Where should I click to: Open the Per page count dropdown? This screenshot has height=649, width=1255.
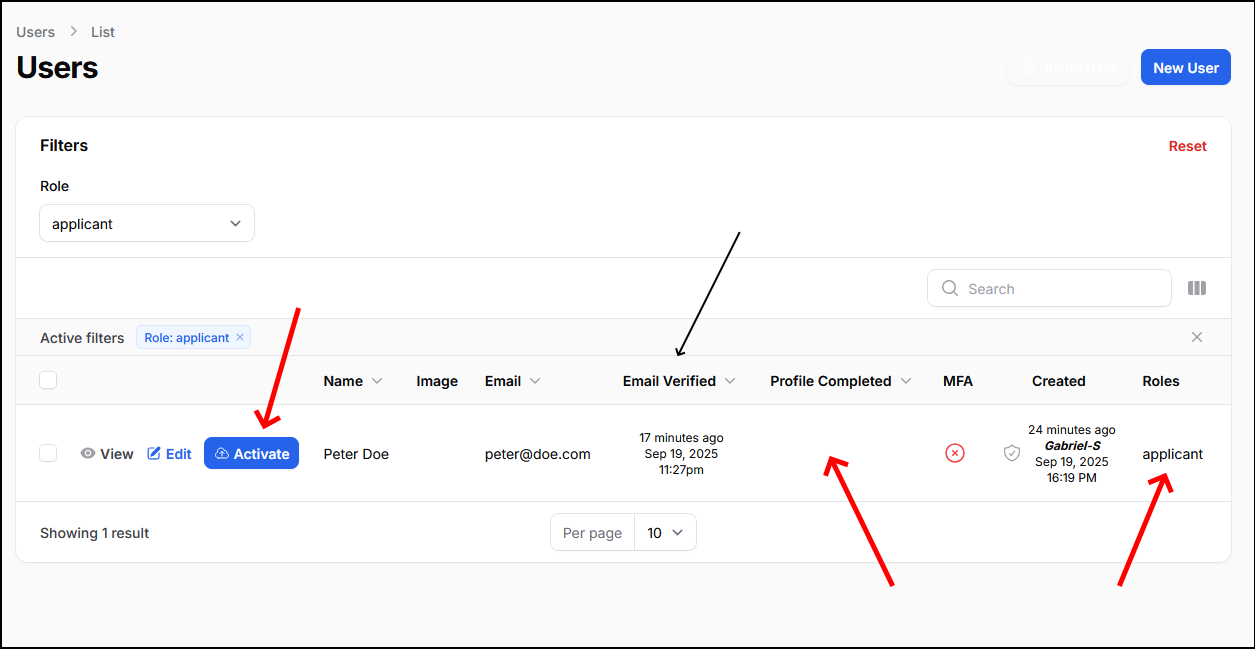665,533
